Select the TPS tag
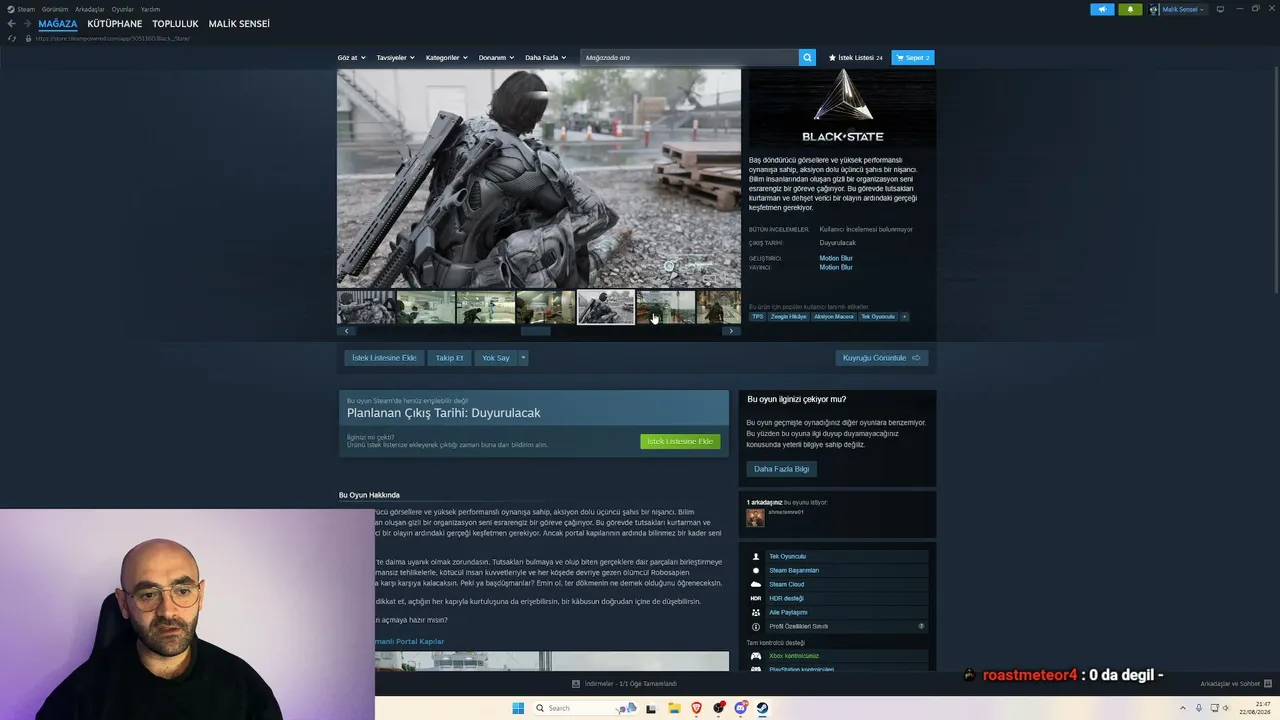Image resolution: width=1280 pixels, height=720 pixels. click(758, 317)
